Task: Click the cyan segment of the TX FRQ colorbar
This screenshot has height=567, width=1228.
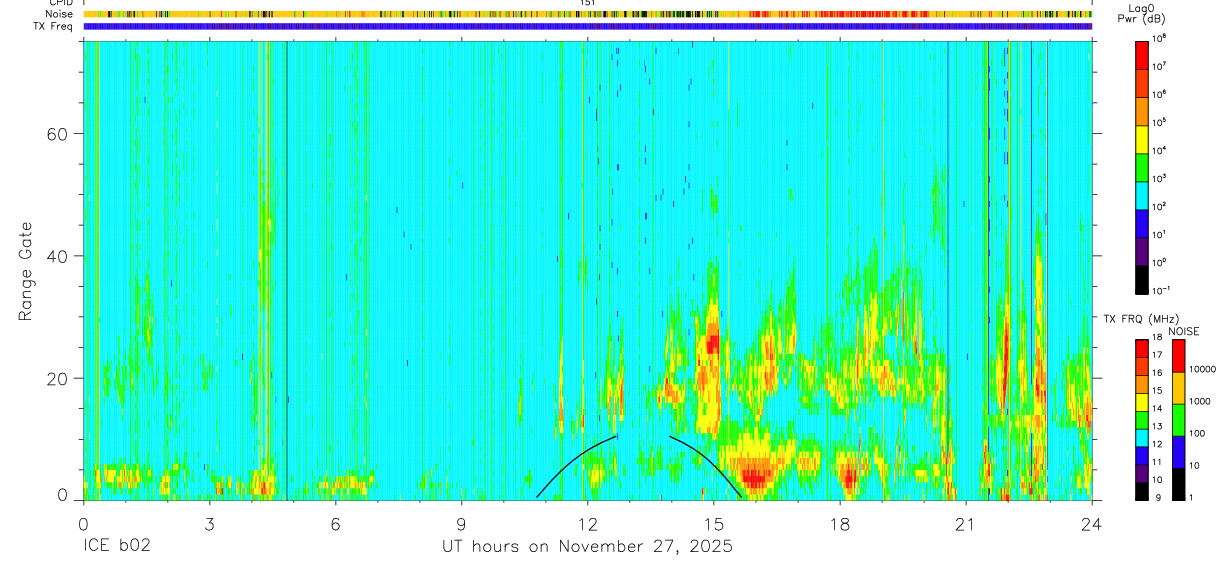Action: [x=1142, y=437]
